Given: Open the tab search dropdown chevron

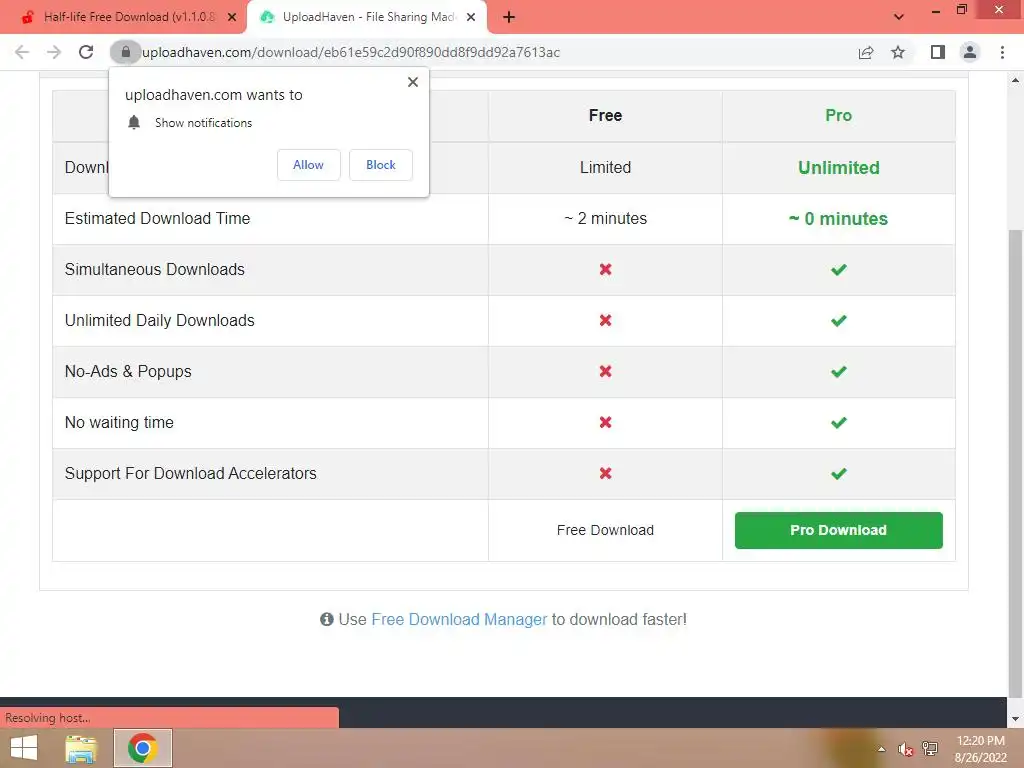Looking at the screenshot, I should point(899,17).
